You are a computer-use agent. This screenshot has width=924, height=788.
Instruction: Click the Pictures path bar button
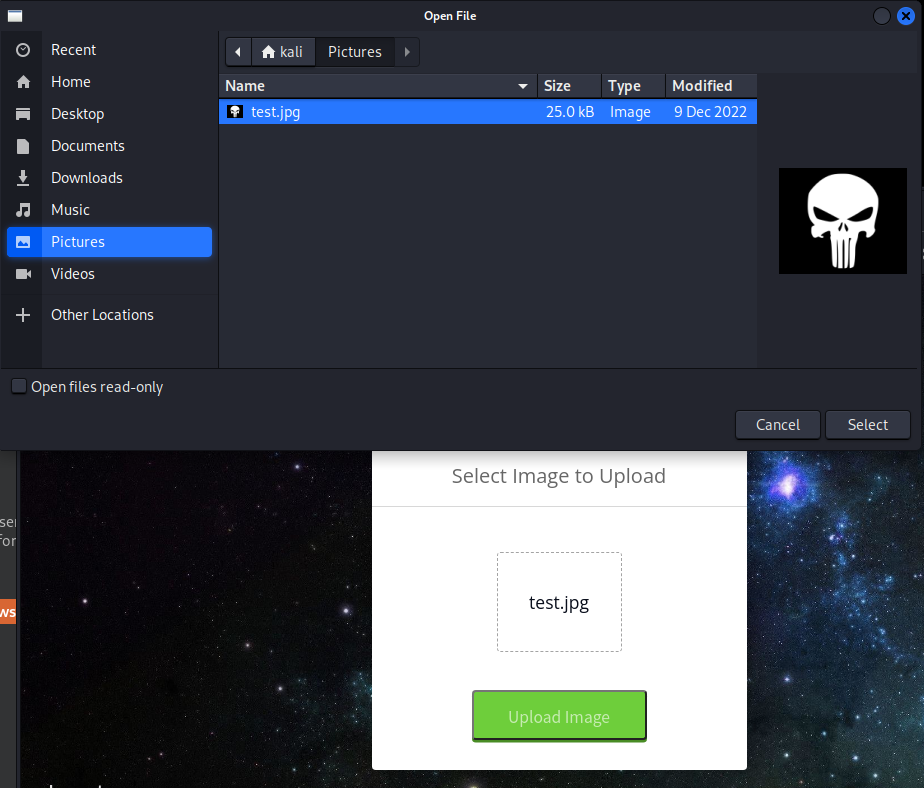pyautogui.click(x=355, y=52)
